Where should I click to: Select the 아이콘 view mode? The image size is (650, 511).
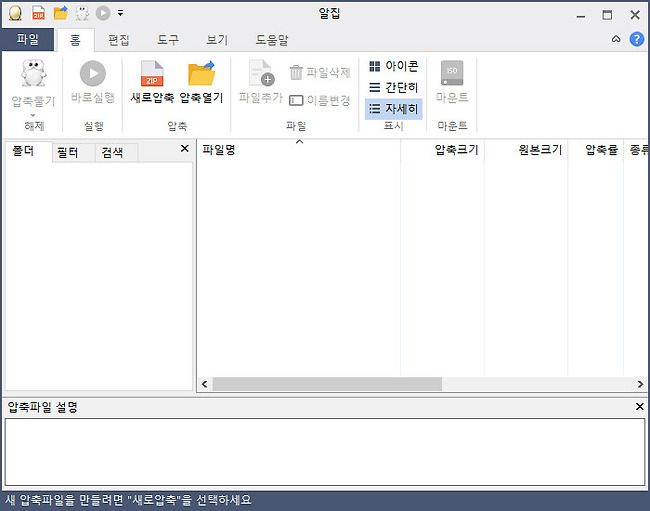[x=393, y=66]
